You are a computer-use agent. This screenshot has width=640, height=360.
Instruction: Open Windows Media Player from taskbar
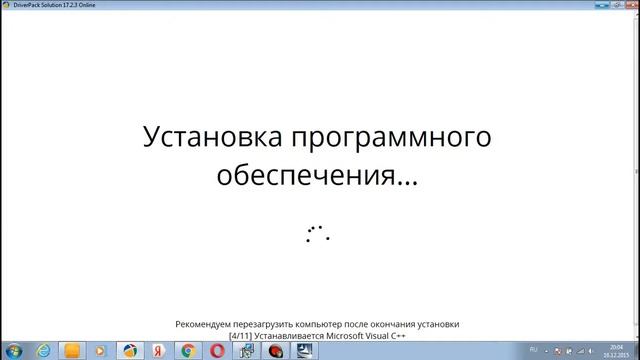point(100,351)
